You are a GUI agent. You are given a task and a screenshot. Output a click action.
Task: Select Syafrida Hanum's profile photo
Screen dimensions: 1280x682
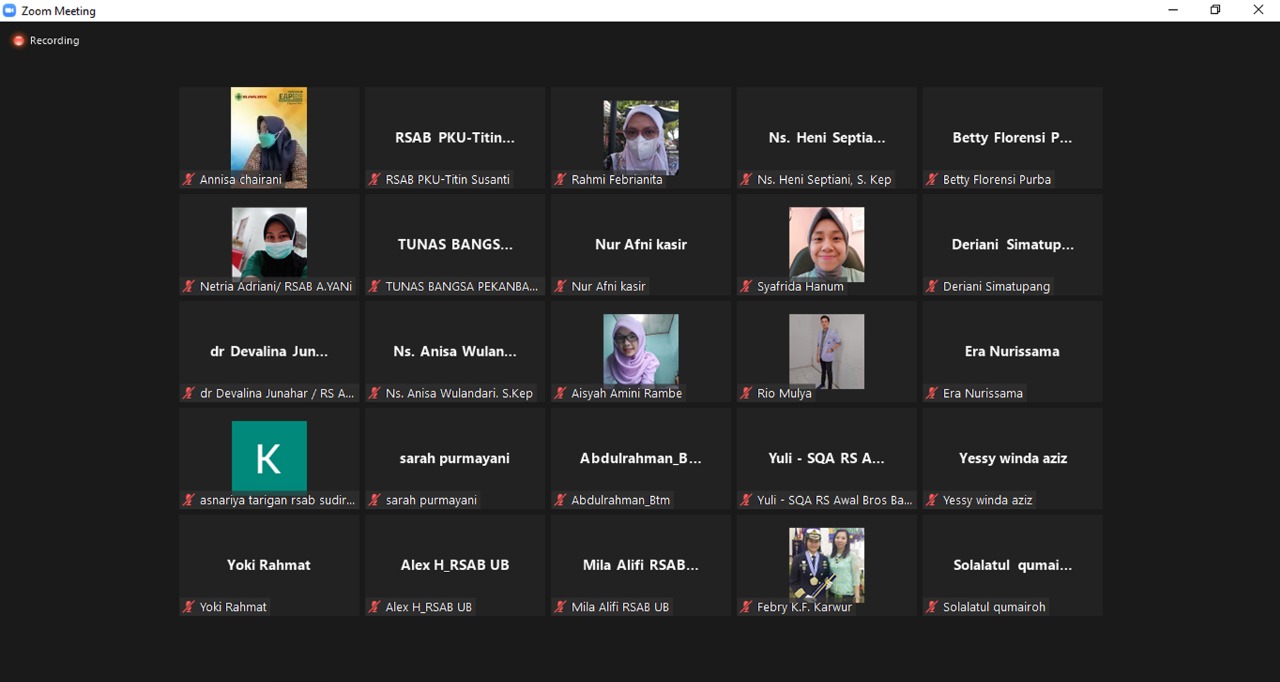tap(827, 244)
